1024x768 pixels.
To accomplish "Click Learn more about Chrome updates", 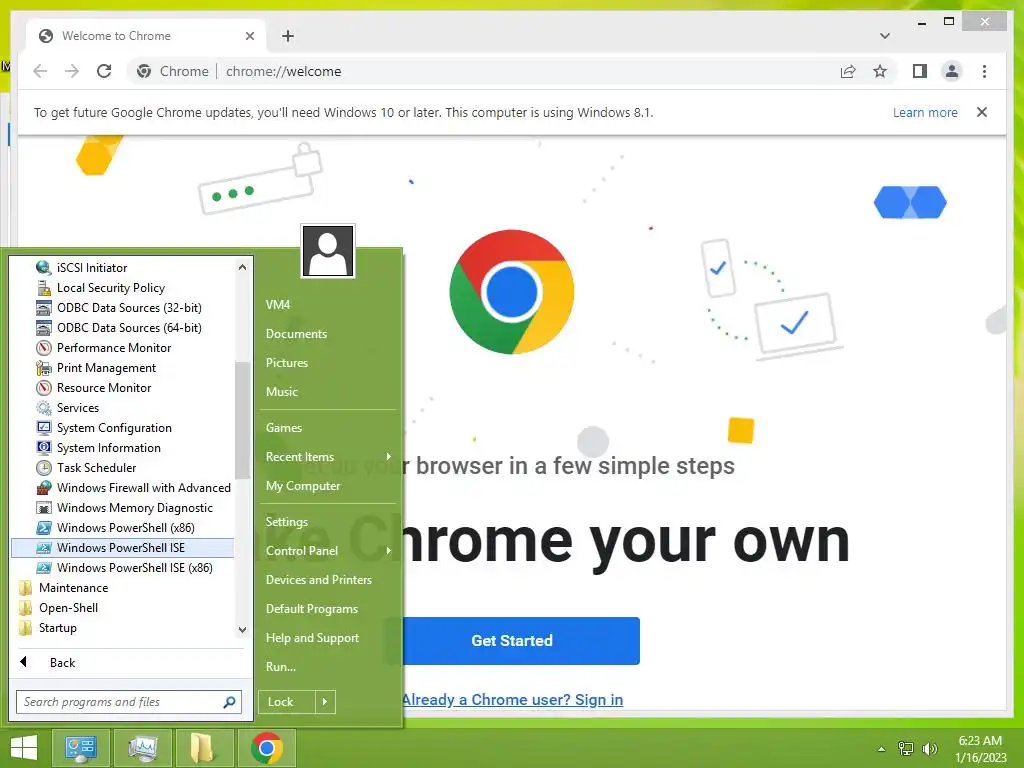I will (x=925, y=112).
